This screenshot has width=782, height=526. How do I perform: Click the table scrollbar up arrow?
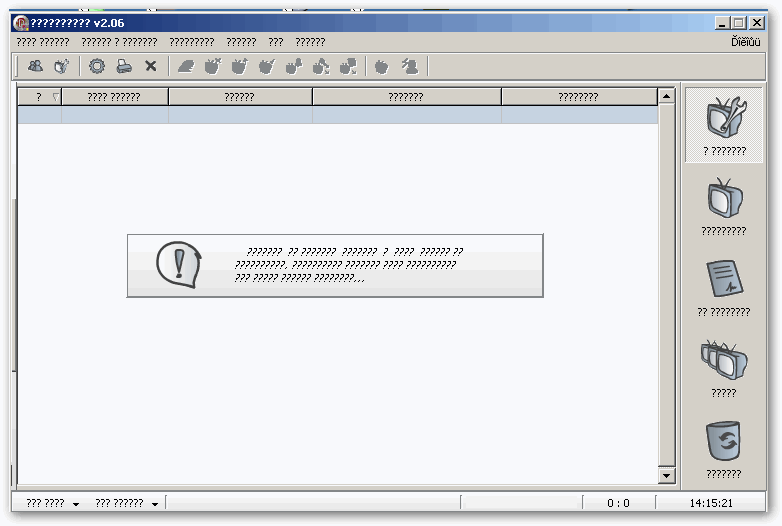pos(667,96)
